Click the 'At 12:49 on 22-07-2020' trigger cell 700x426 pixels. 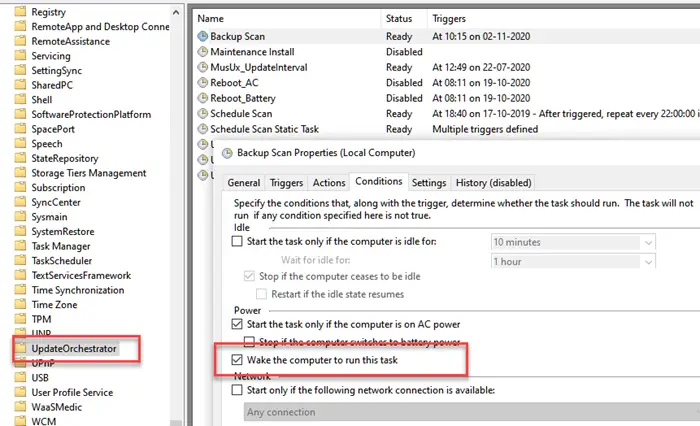[481, 67]
